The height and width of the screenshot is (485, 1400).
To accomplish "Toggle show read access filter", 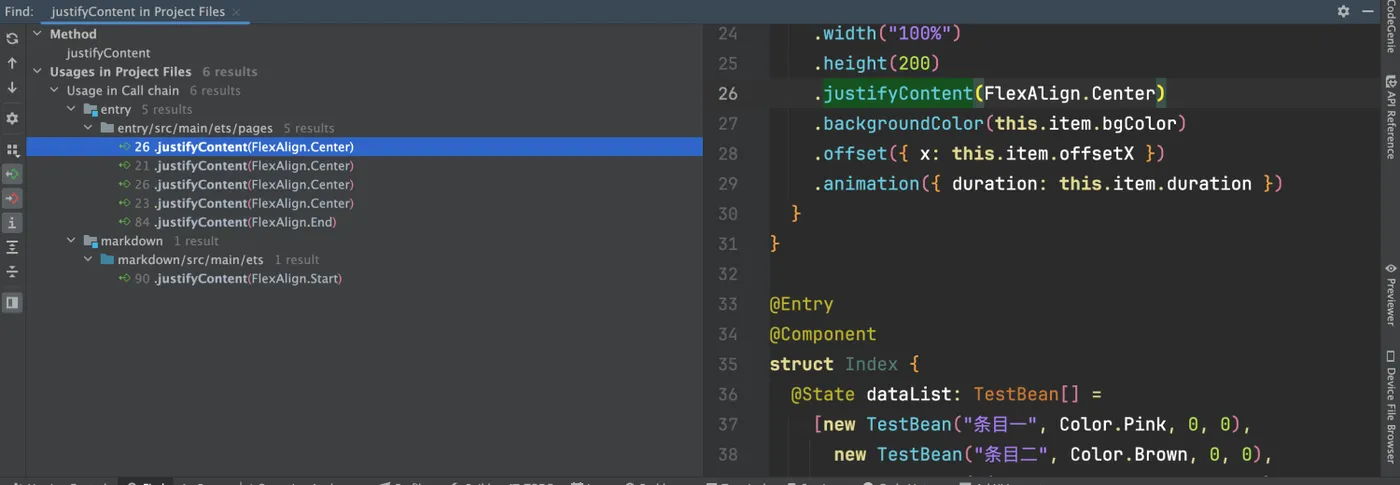I will click(x=12, y=174).
